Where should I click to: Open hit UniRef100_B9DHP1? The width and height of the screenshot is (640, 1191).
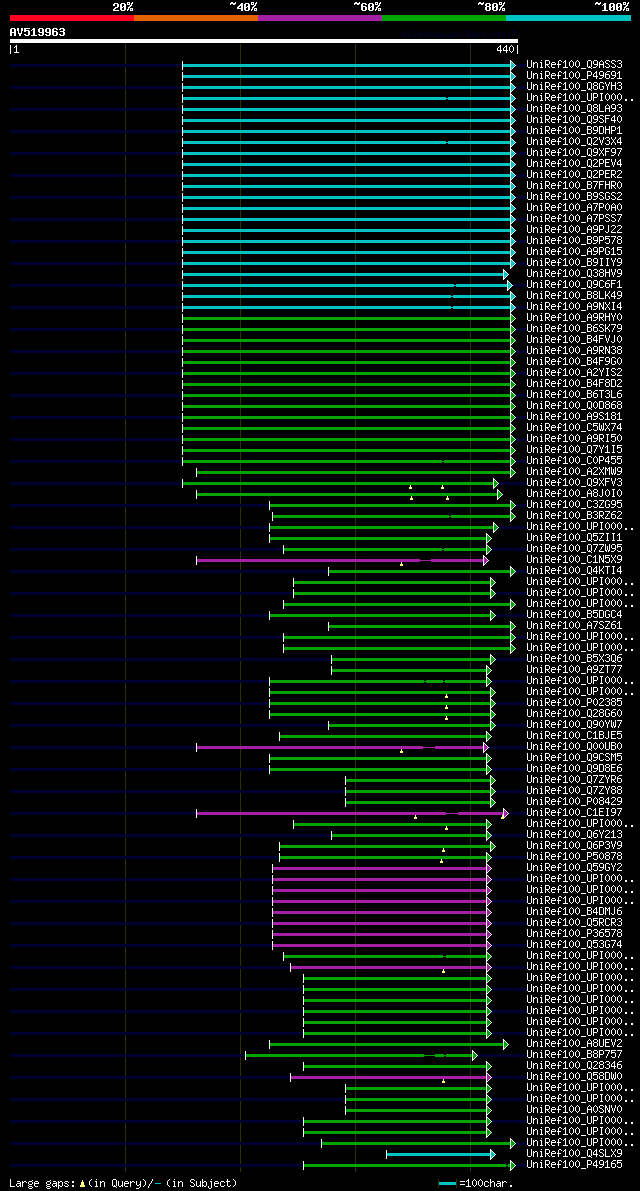tap(574, 131)
